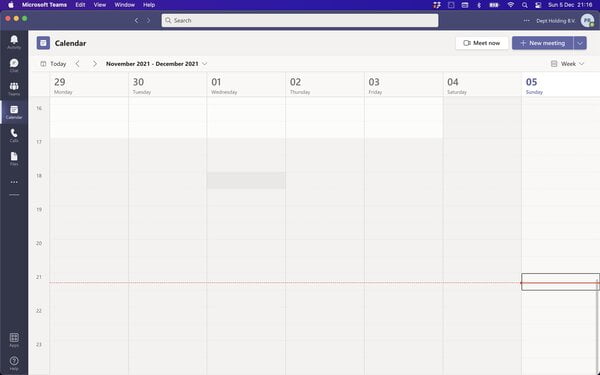Open Bluetooth menu bar icon
The width and height of the screenshot is (600, 375).
[x=479, y=5]
